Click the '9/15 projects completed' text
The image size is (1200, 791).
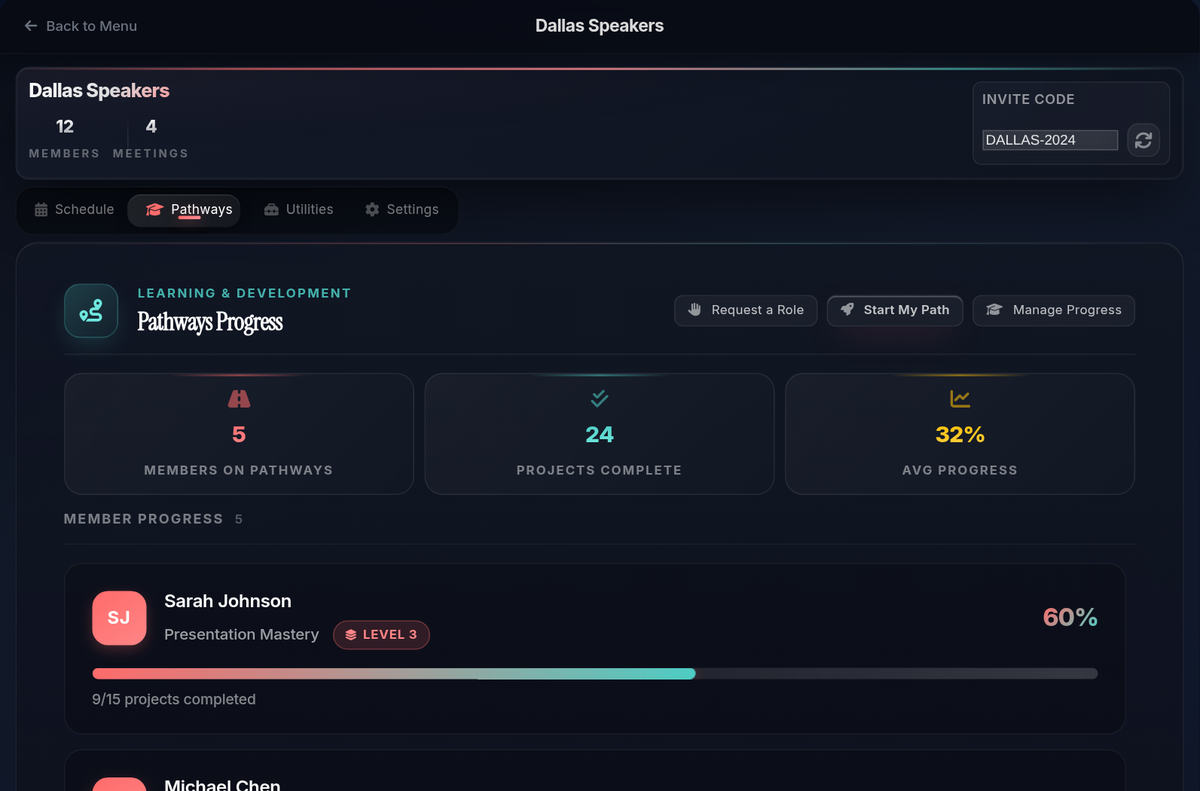tap(174, 700)
